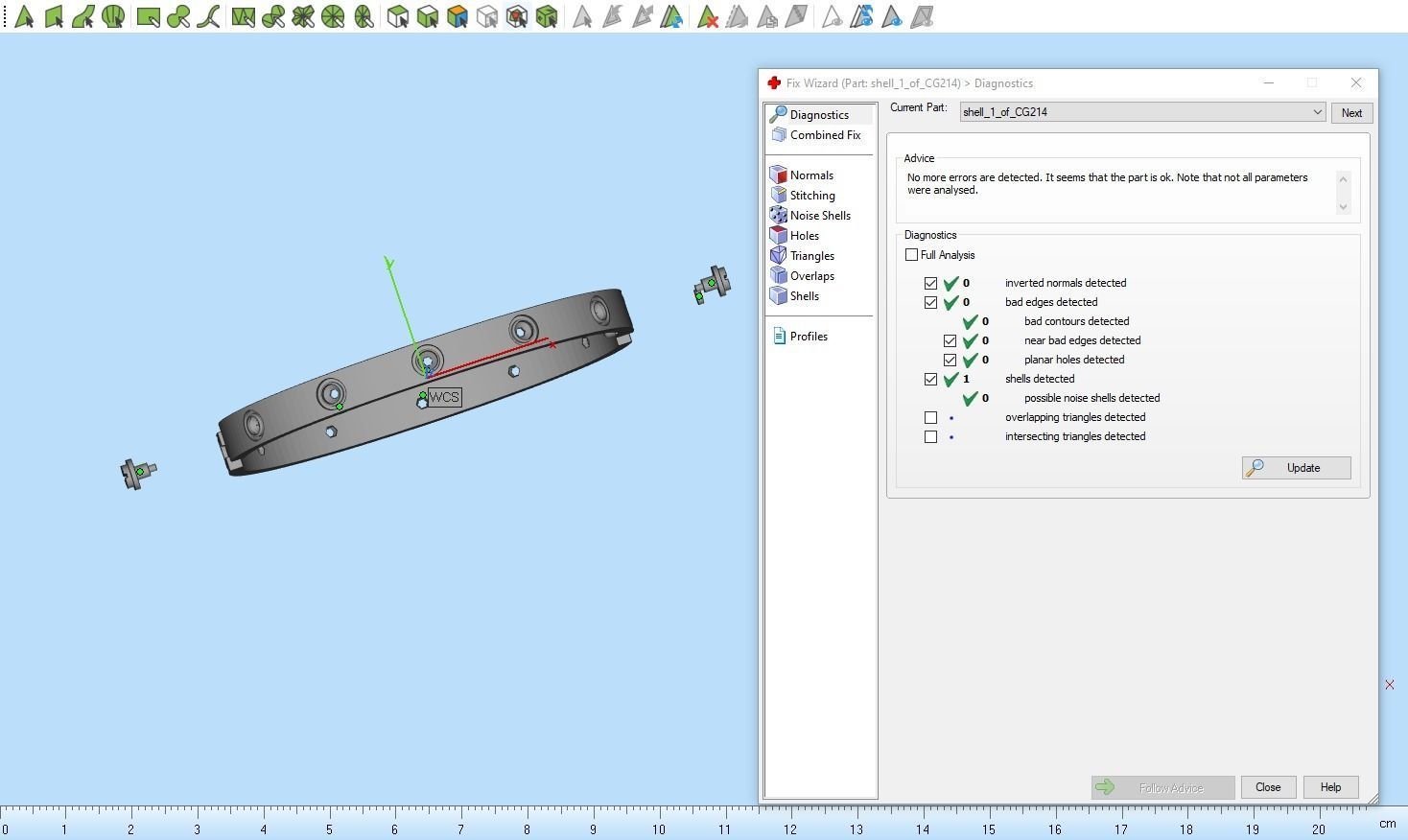Click 'possible noise shells detected' row text
Screen dimensions: 1408x840
1091,399
